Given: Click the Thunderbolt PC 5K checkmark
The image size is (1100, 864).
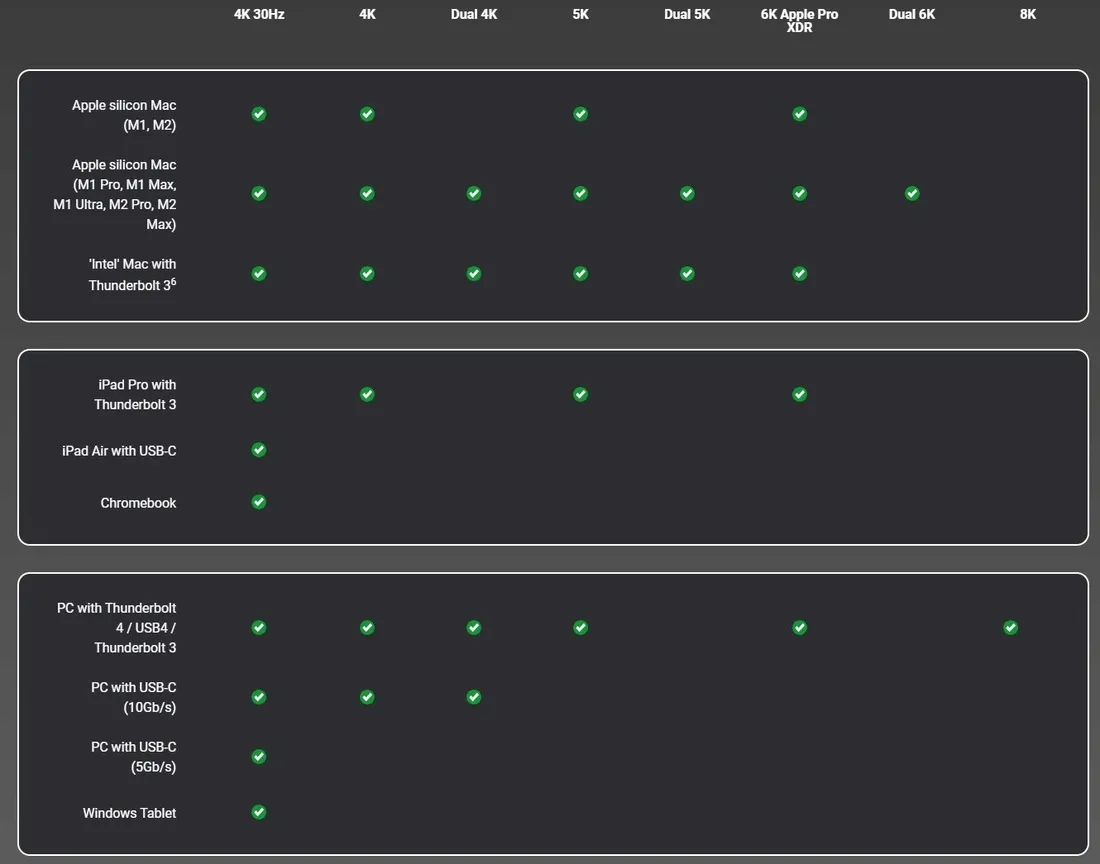Looking at the screenshot, I should tap(580, 628).
